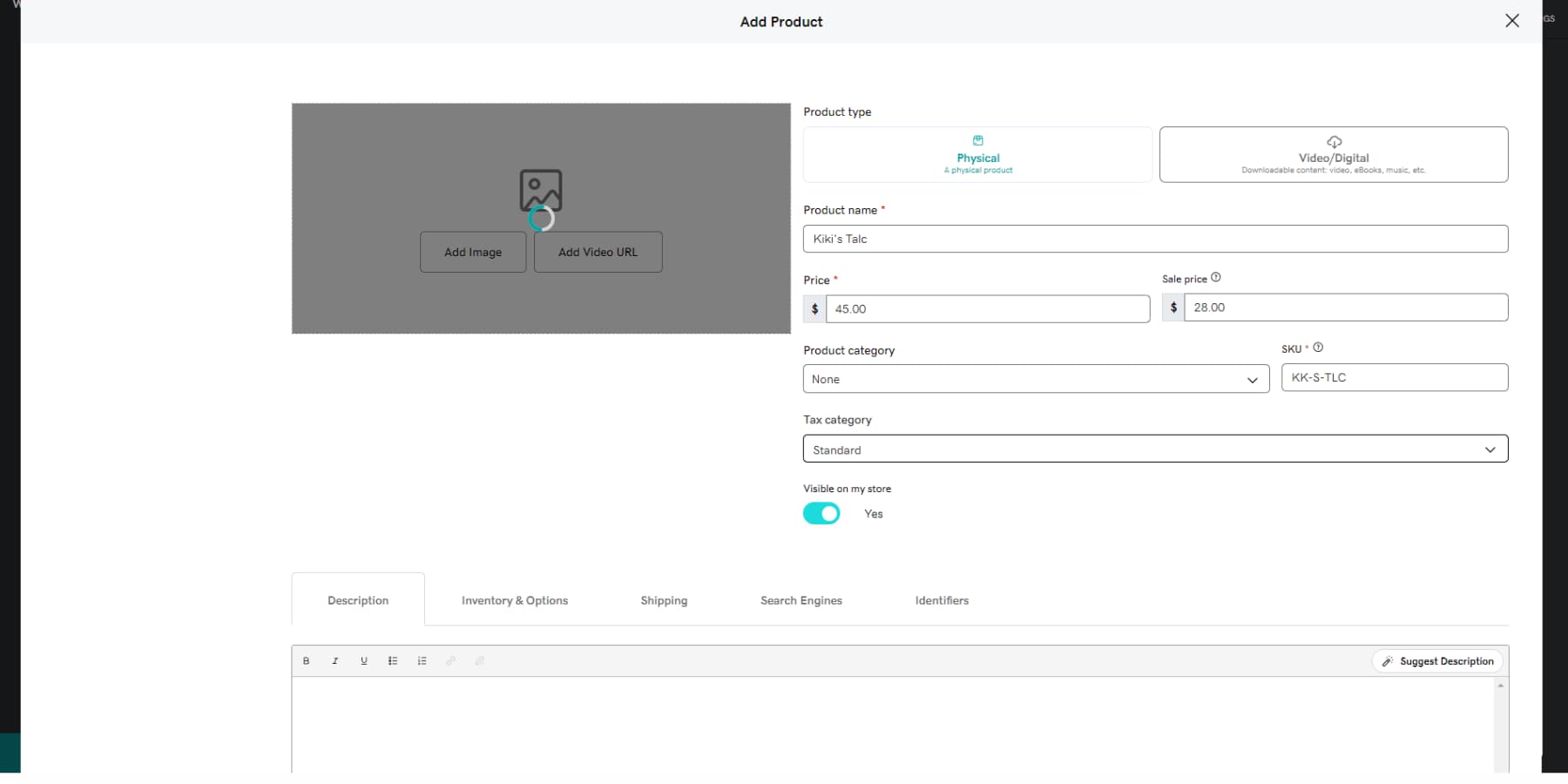1568x784 pixels.
Task: Toggle bold formatting in description editor
Action: point(306,660)
